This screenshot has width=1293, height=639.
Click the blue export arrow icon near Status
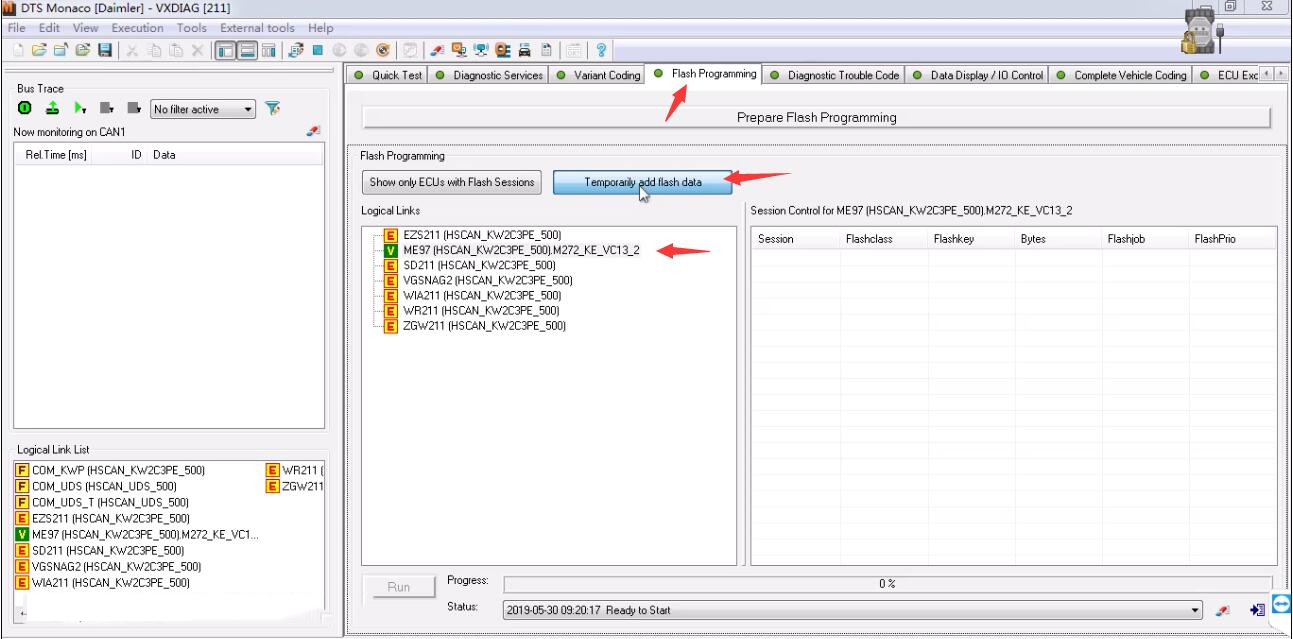[x=1259, y=609]
